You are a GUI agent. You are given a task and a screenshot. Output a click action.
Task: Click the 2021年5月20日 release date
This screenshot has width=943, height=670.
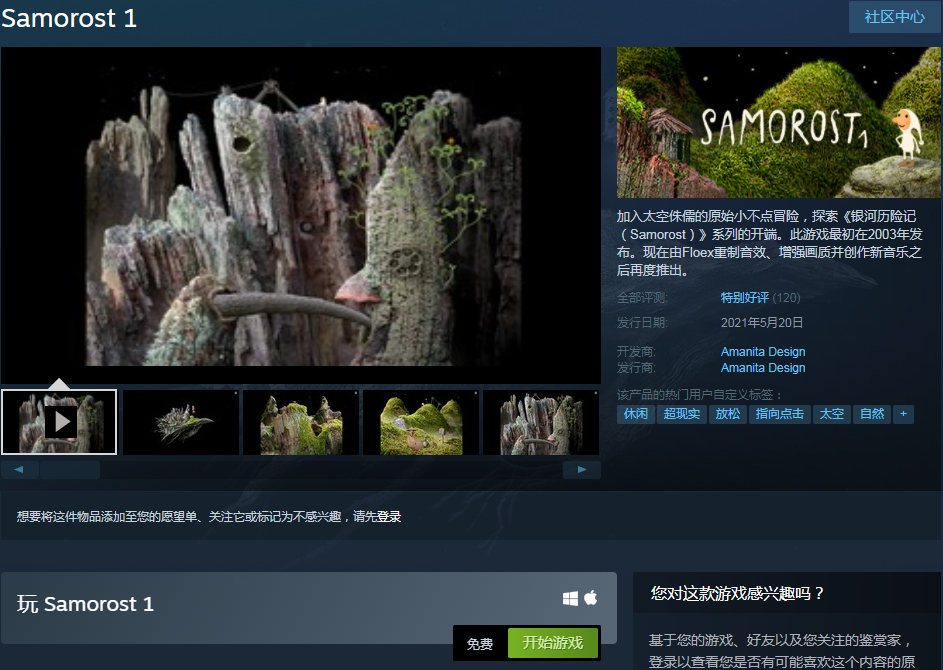tap(762, 323)
